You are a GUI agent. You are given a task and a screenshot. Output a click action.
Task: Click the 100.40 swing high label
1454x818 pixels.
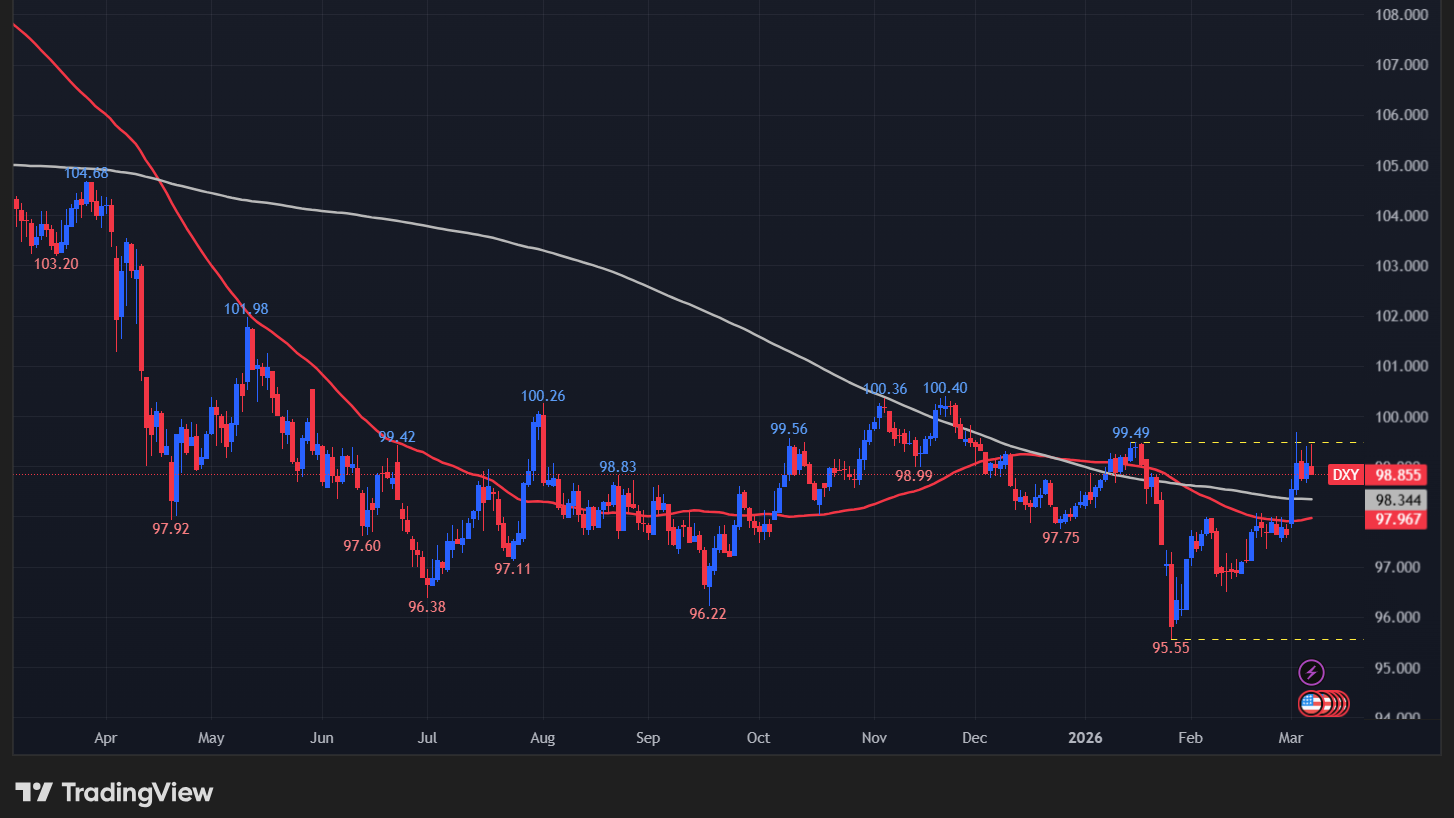coord(945,388)
